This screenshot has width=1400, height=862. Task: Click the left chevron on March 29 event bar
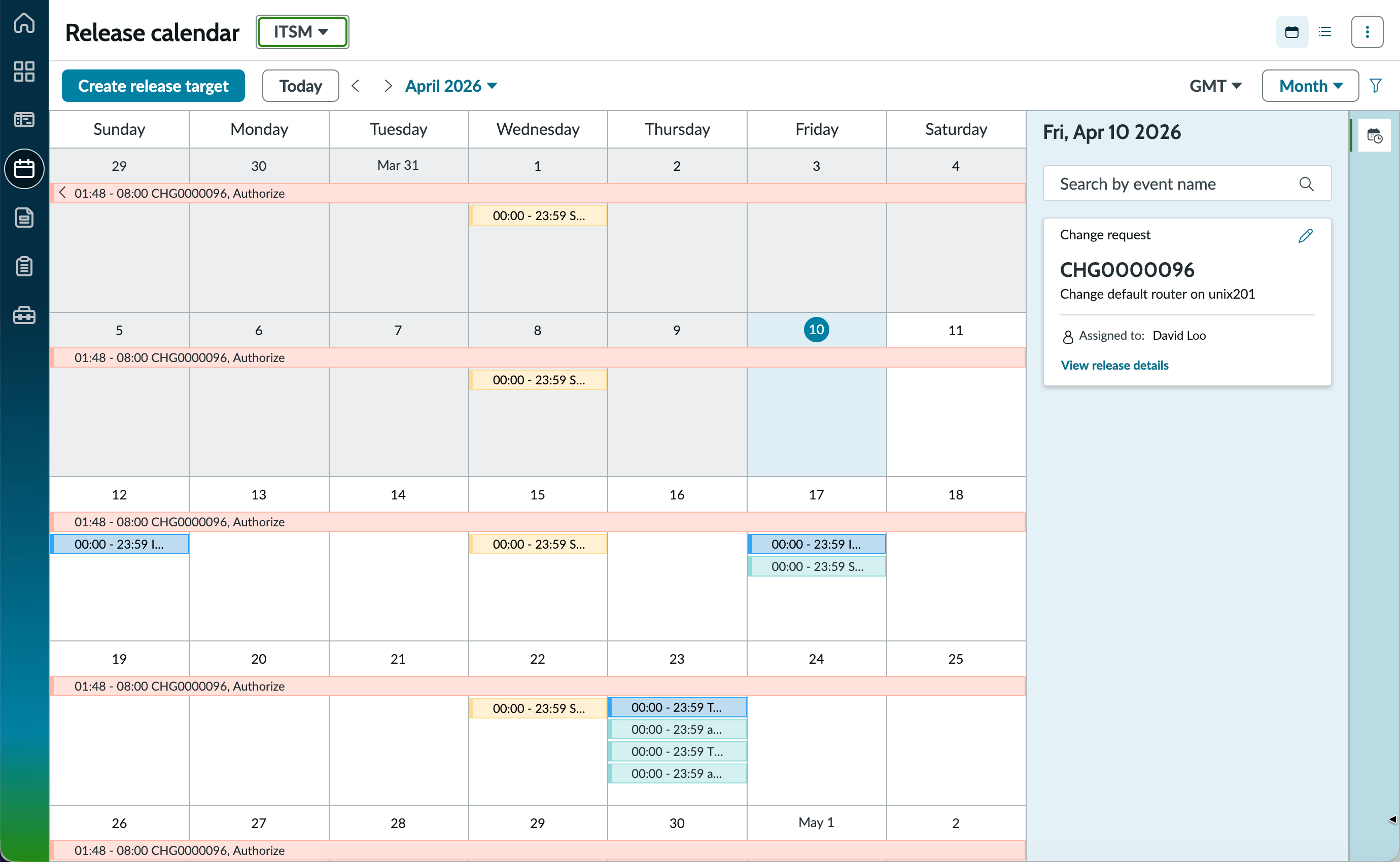click(x=63, y=193)
